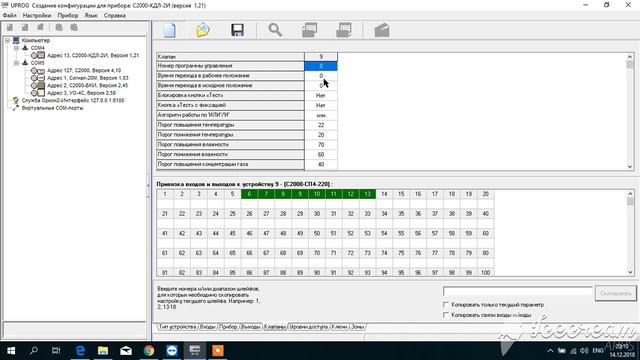Select Клапан value cell

coord(321,57)
